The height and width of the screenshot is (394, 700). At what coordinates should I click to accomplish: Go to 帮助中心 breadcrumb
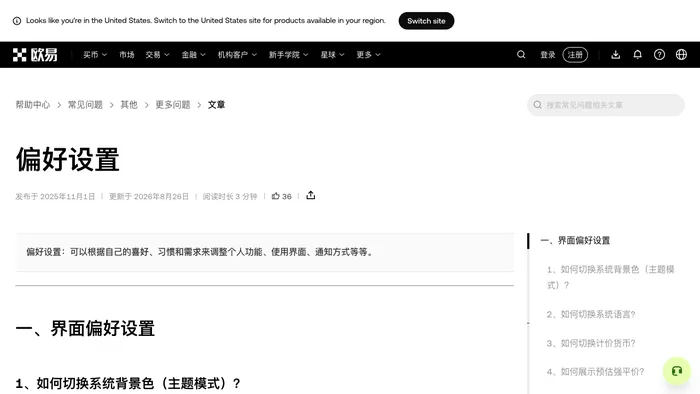pos(33,105)
